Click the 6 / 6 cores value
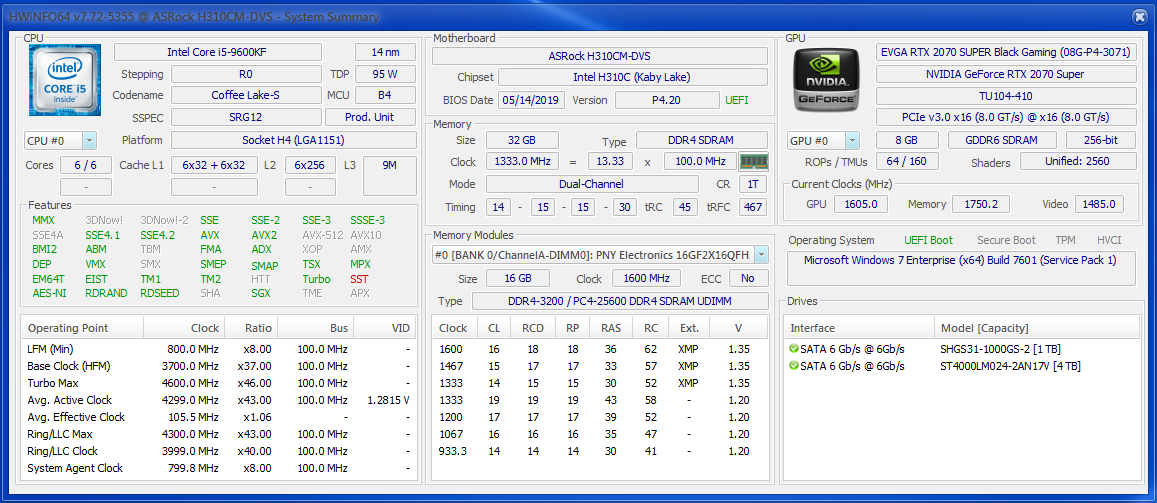The image size is (1157, 503). (x=86, y=164)
